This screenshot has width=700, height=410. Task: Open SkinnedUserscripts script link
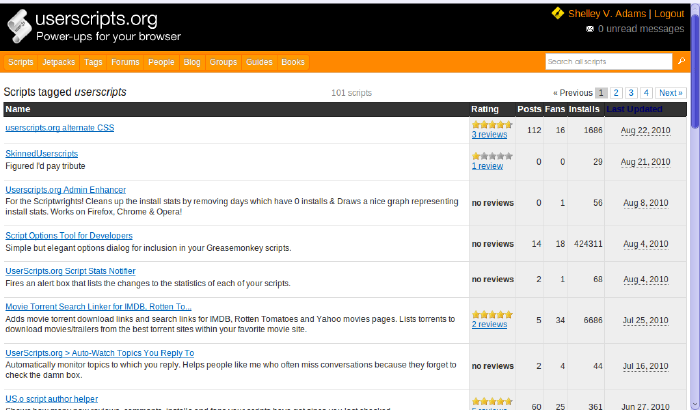coord(42,154)
